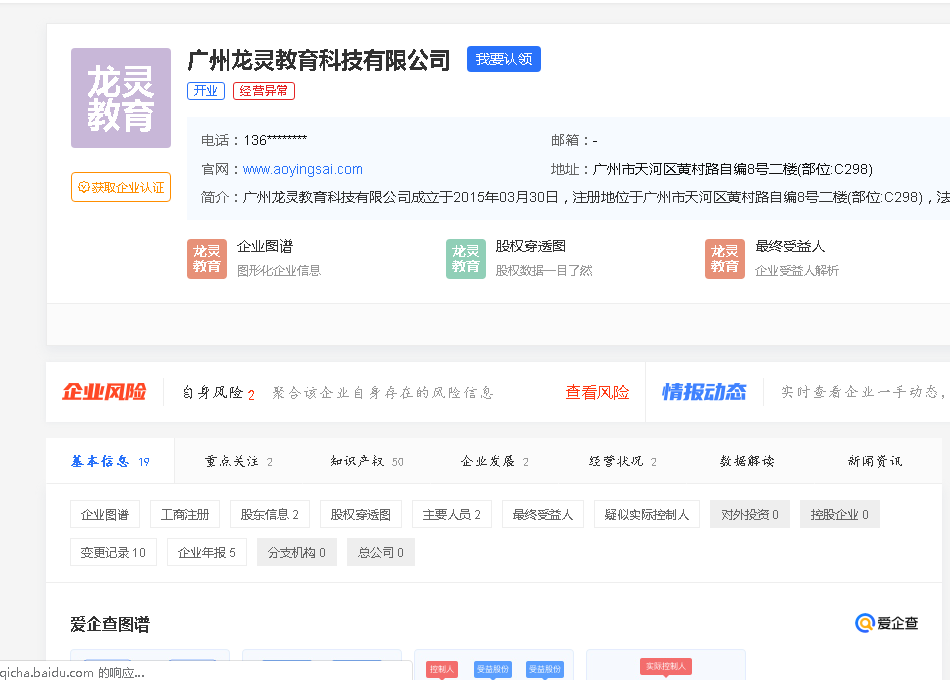
Task: Click 爱企查图谱 section heading
Action: coord(110,624)
